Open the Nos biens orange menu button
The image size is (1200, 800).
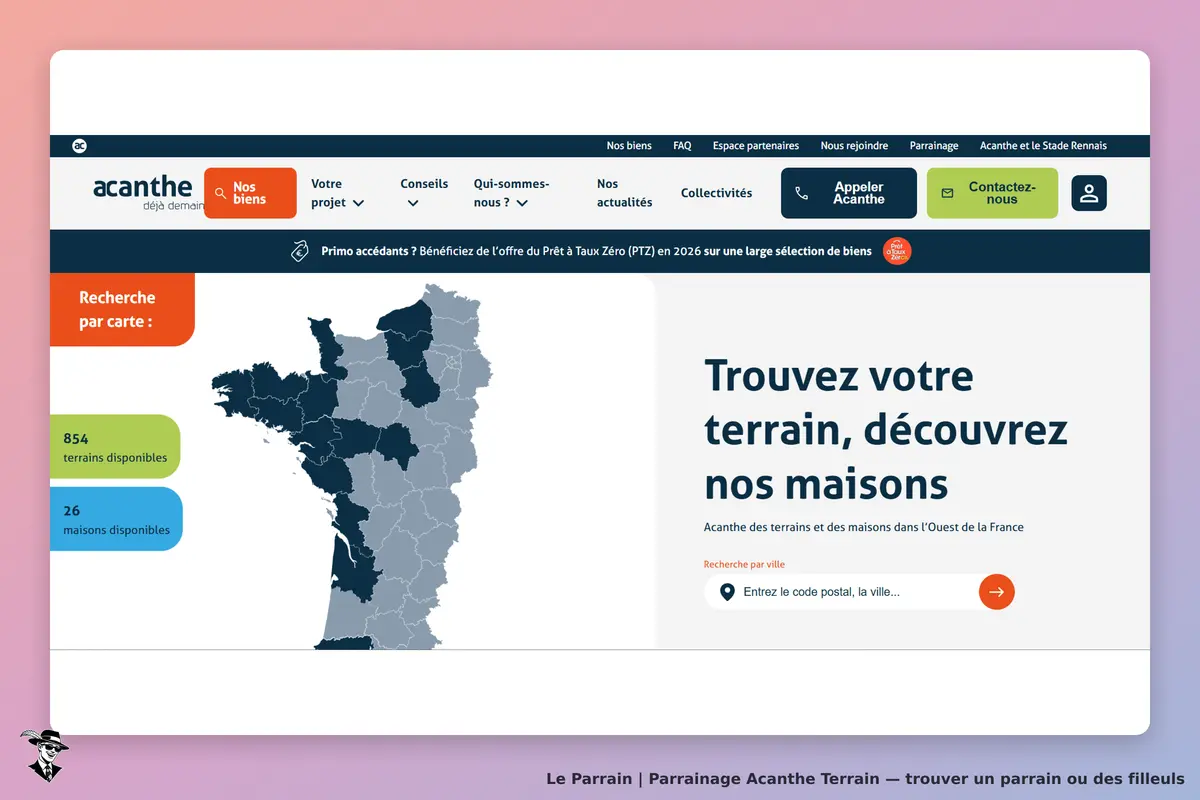point(250,193)
